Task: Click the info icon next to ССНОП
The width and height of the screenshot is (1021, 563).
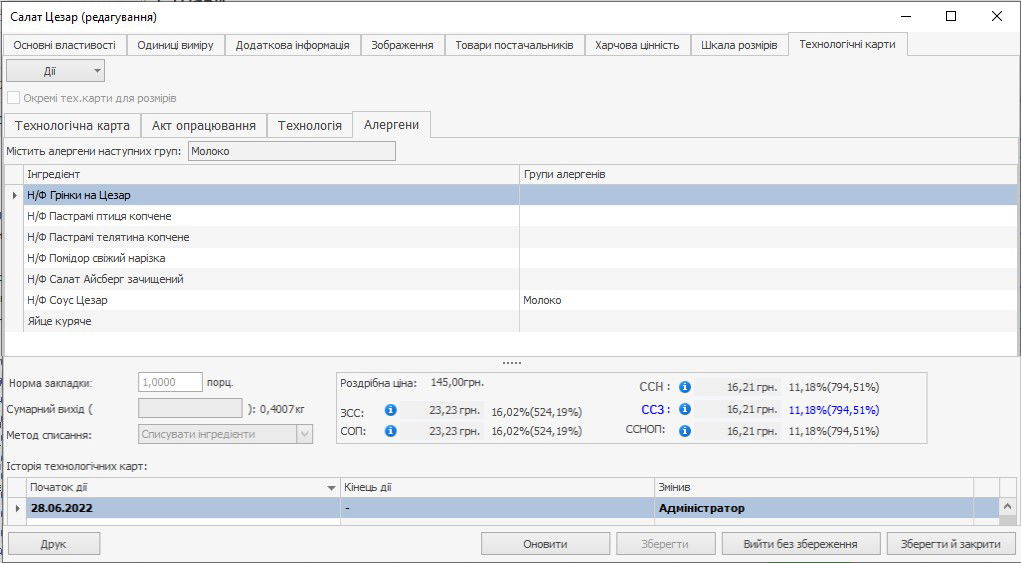Action: coord(685,431)
